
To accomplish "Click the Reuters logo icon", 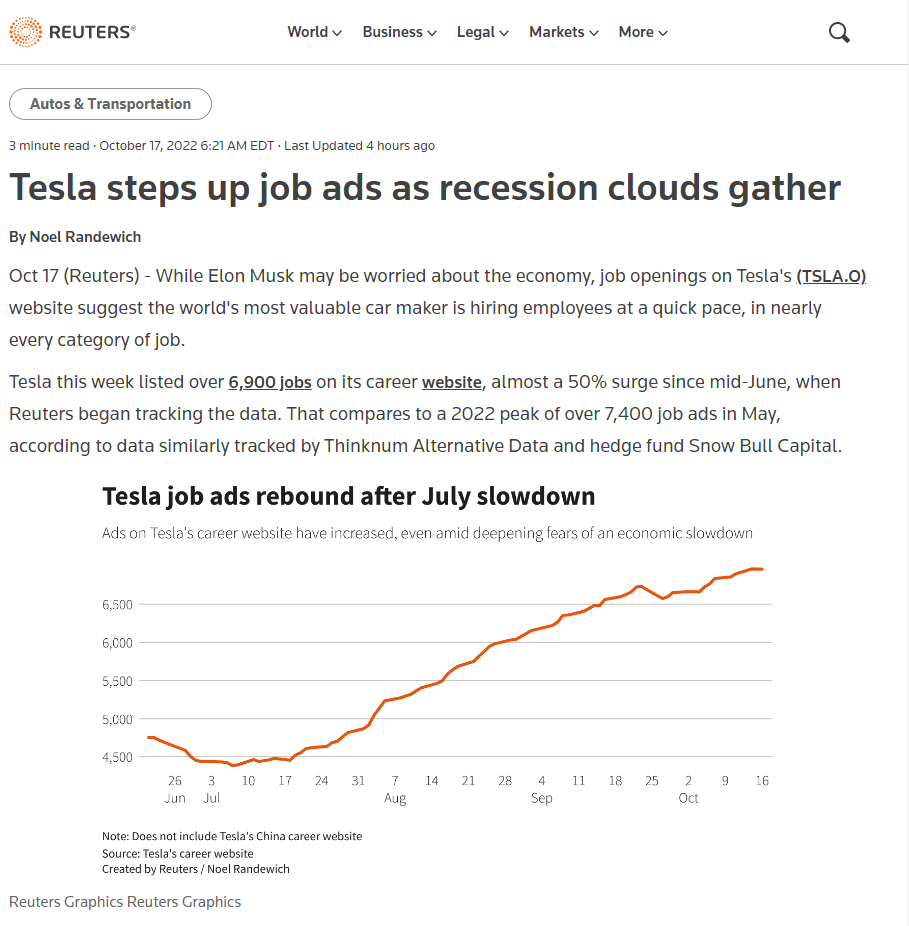I will click(26, 32).
